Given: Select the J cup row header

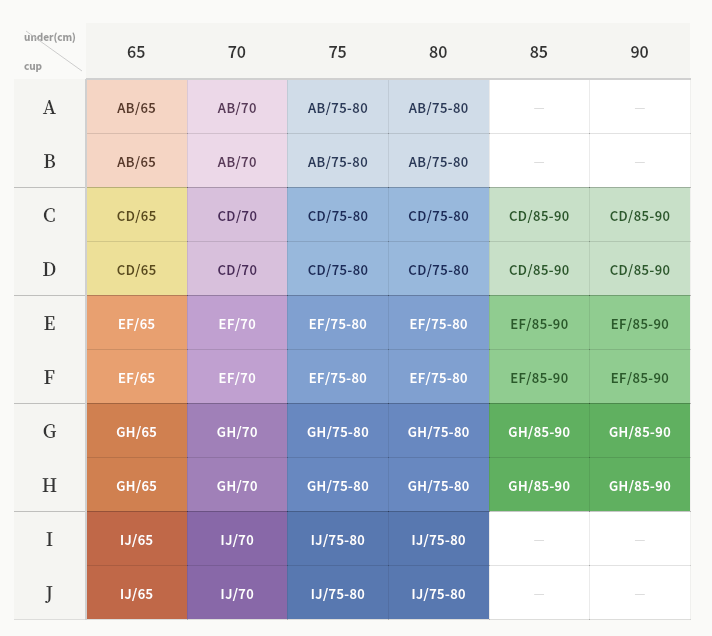Looking at the screenshot, I should tap(49, 594).
